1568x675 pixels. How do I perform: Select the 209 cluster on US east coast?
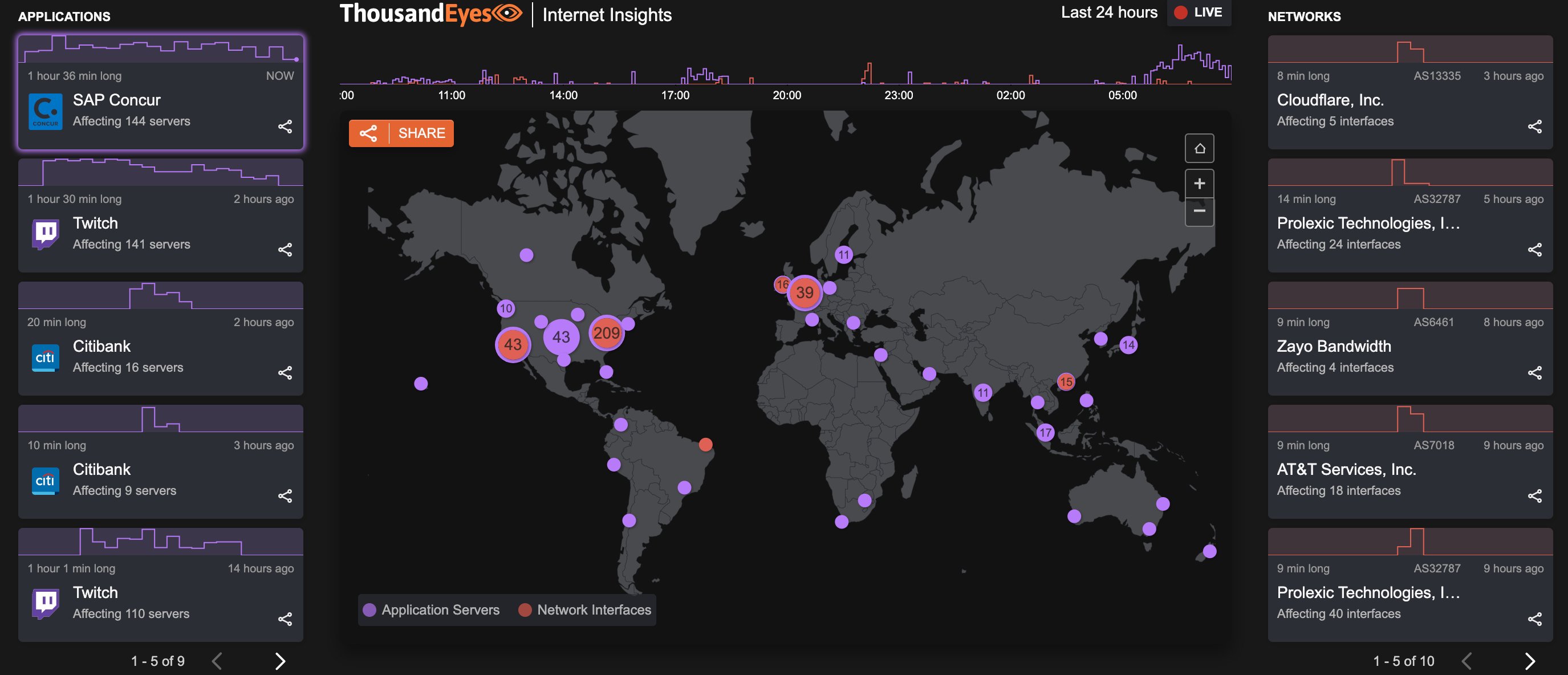[x=606, y=333]
